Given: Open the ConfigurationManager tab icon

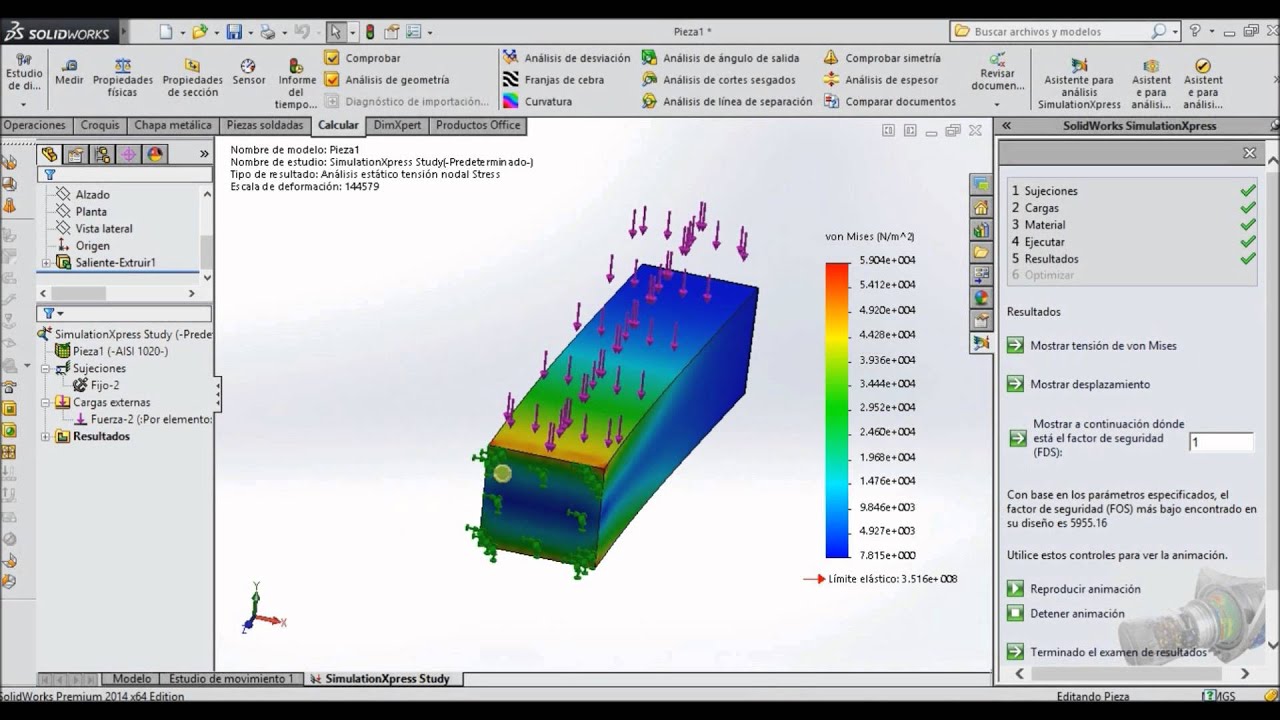Looking at the screenshot, I should (x=102, y=154).
